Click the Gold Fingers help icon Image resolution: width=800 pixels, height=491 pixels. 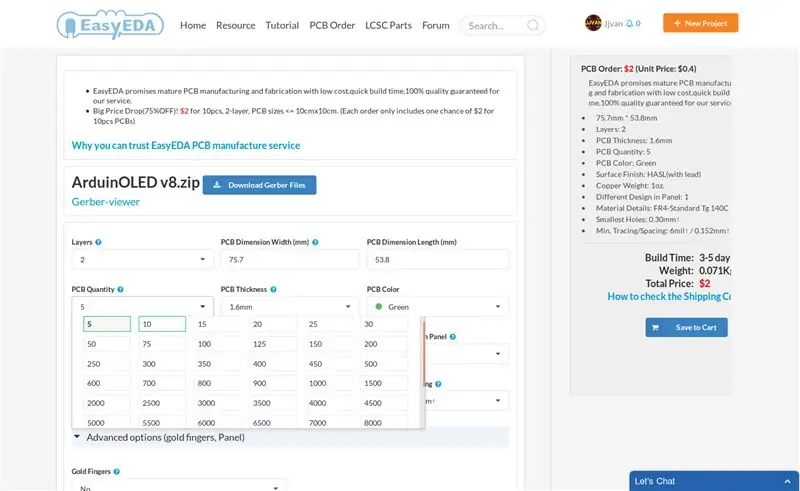[116, 471]
